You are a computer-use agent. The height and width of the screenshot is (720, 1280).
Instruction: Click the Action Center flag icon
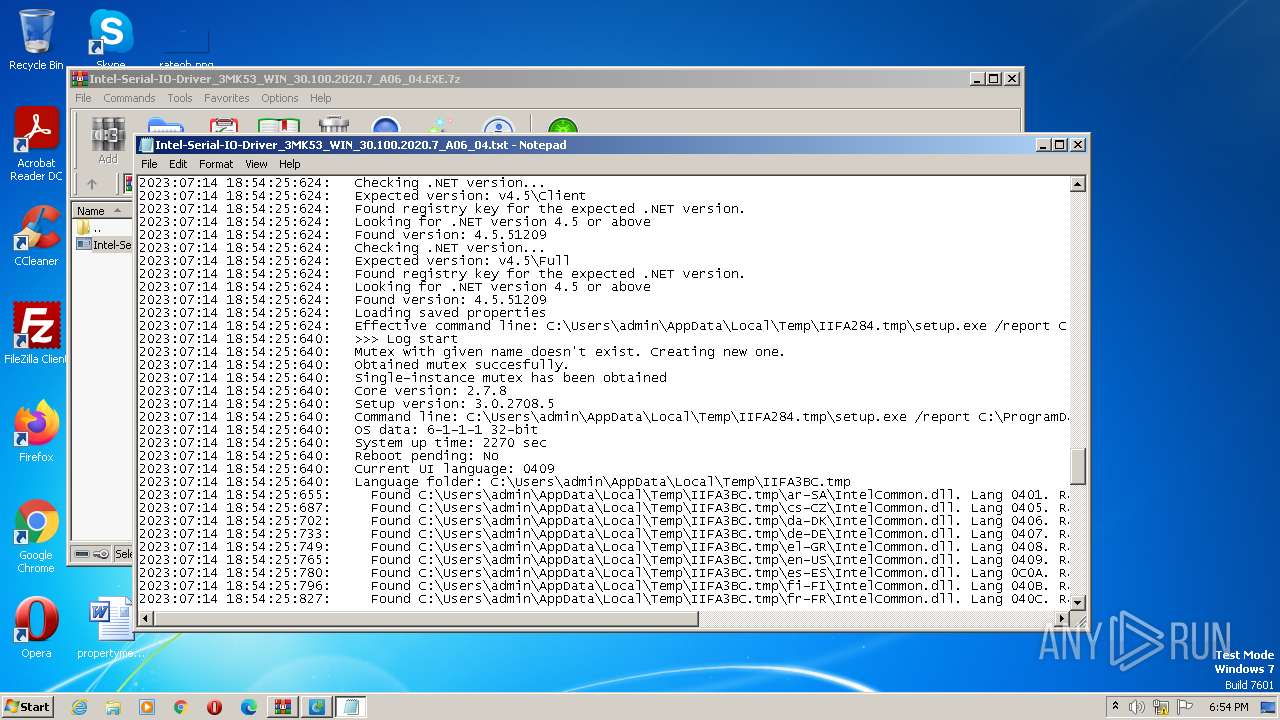(x=1185, y=707)
